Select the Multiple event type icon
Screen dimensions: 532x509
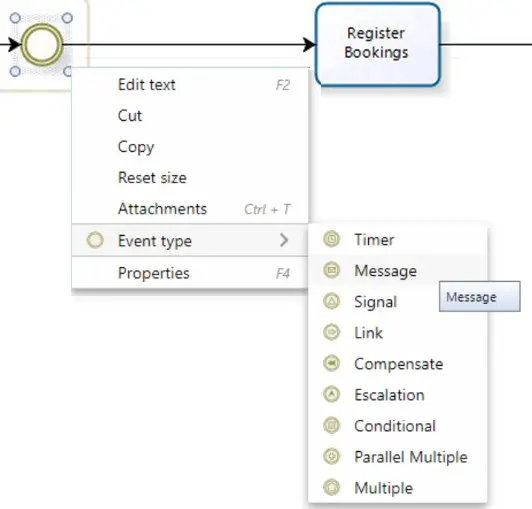click(331, 488)
